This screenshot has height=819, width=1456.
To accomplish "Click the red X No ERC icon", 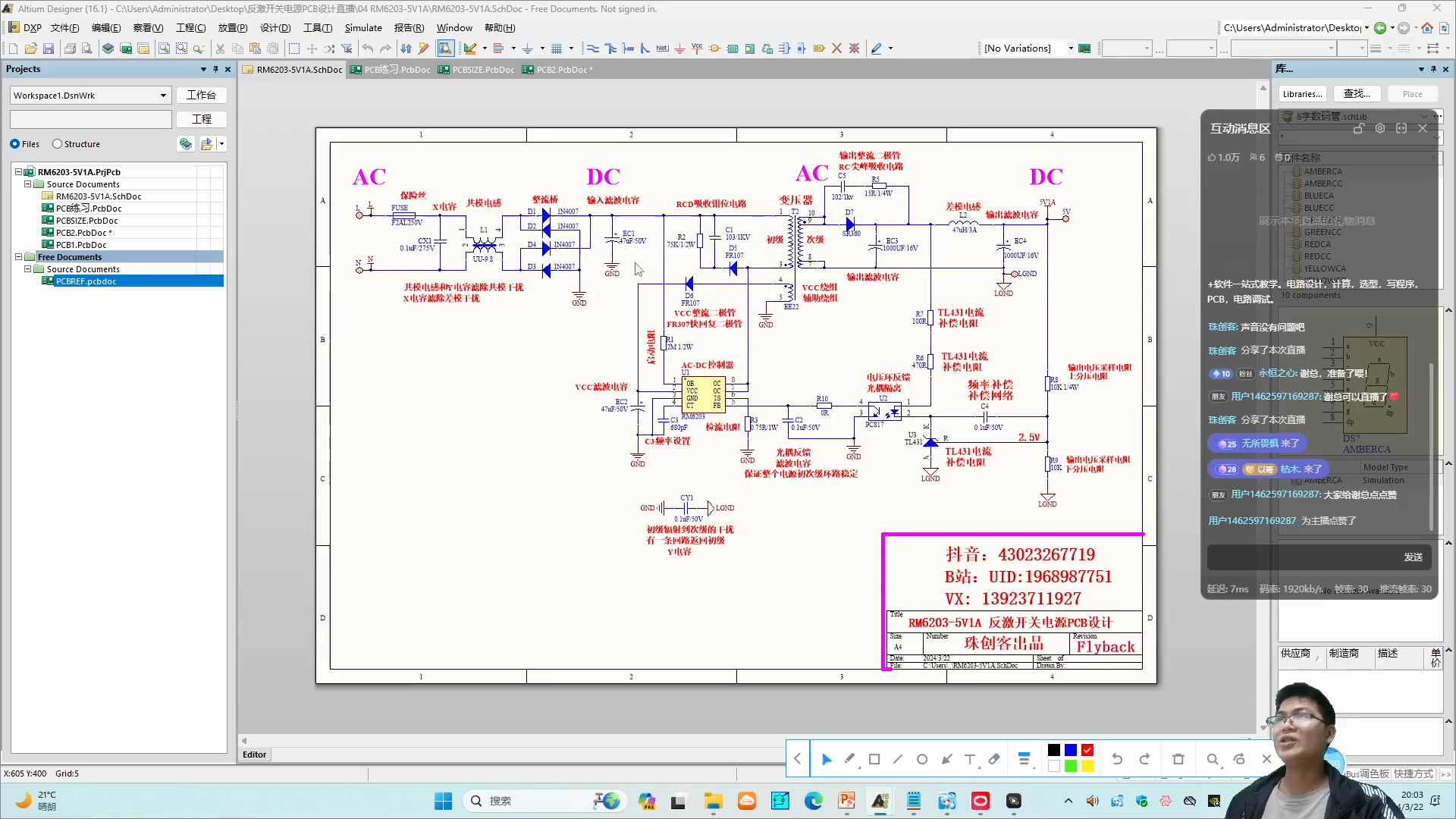I will (x=836, y=49).
